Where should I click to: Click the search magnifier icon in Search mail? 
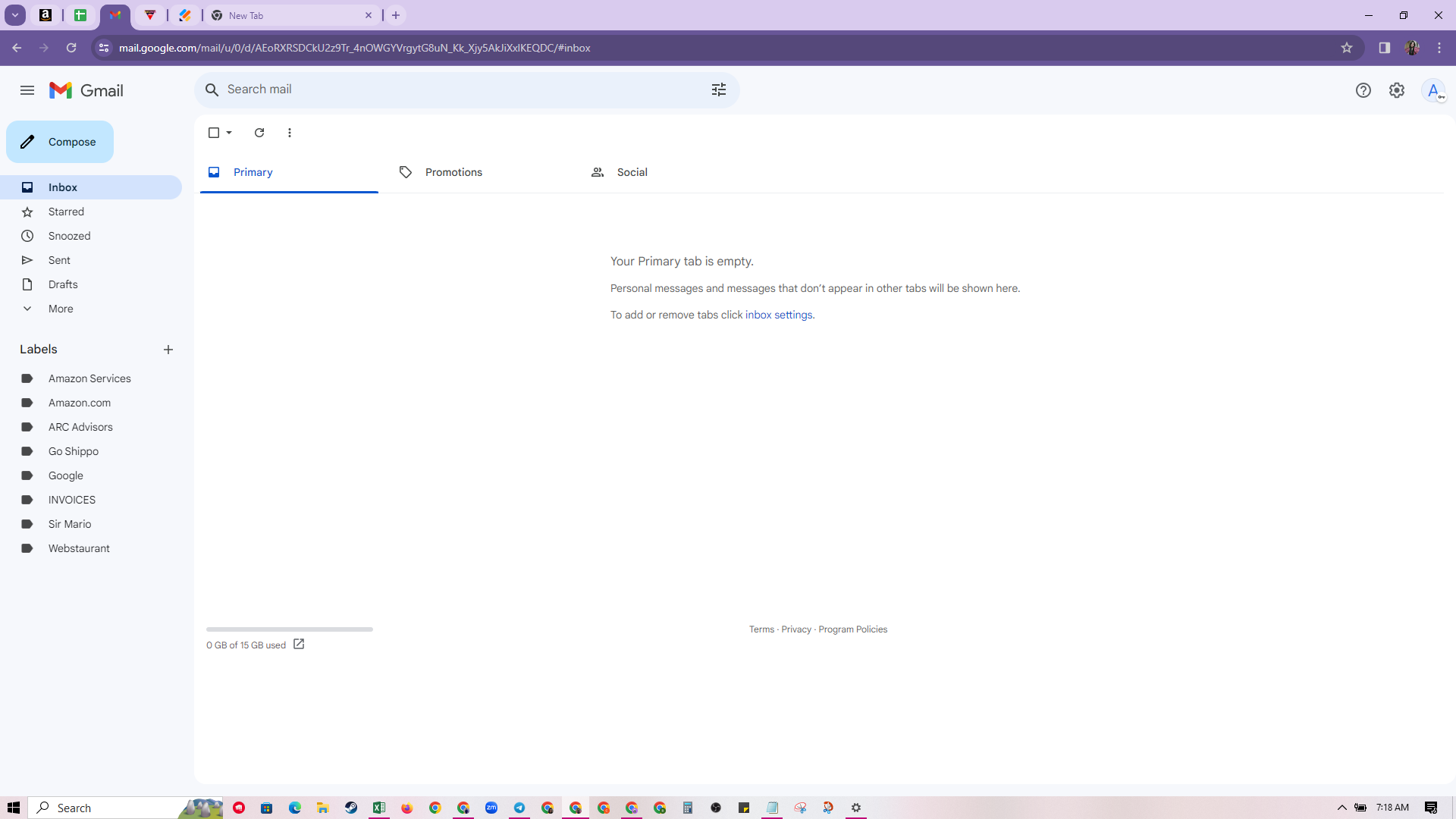(212, 89)
